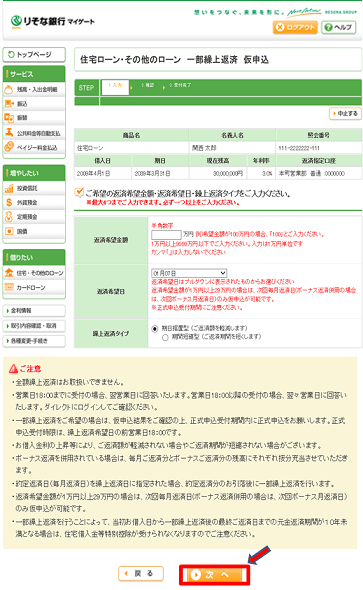Screen dimensions: 363x590
Task: Click the ログアウト button
Action: [295, 27]
